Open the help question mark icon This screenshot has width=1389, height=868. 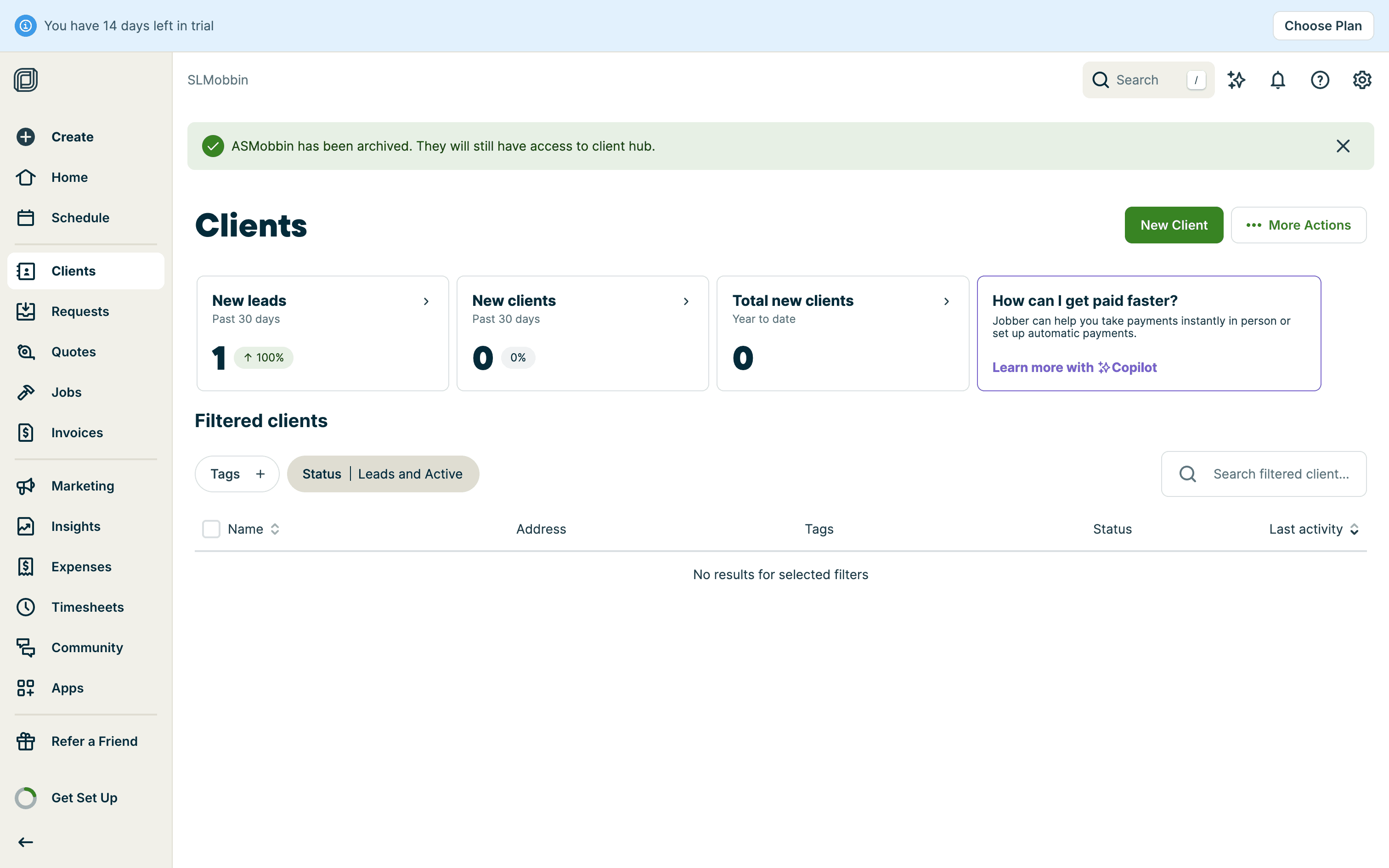point(1320,80)
